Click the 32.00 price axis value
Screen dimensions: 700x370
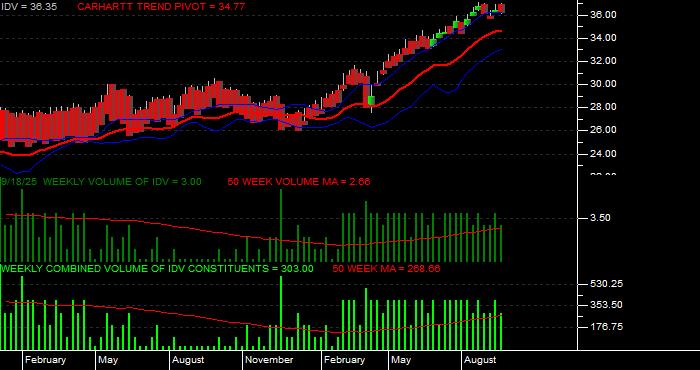tap(604, 61)
